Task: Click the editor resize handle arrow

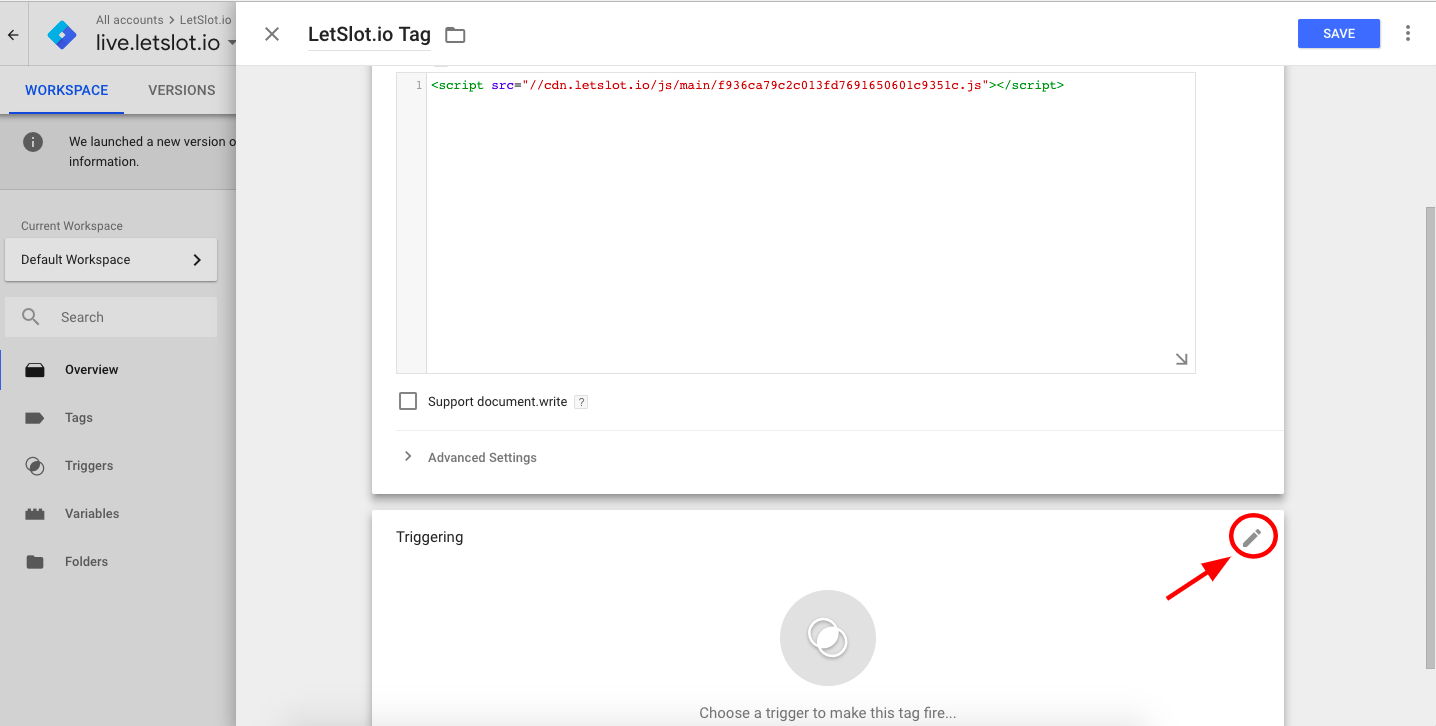Action: [1181, 359]
